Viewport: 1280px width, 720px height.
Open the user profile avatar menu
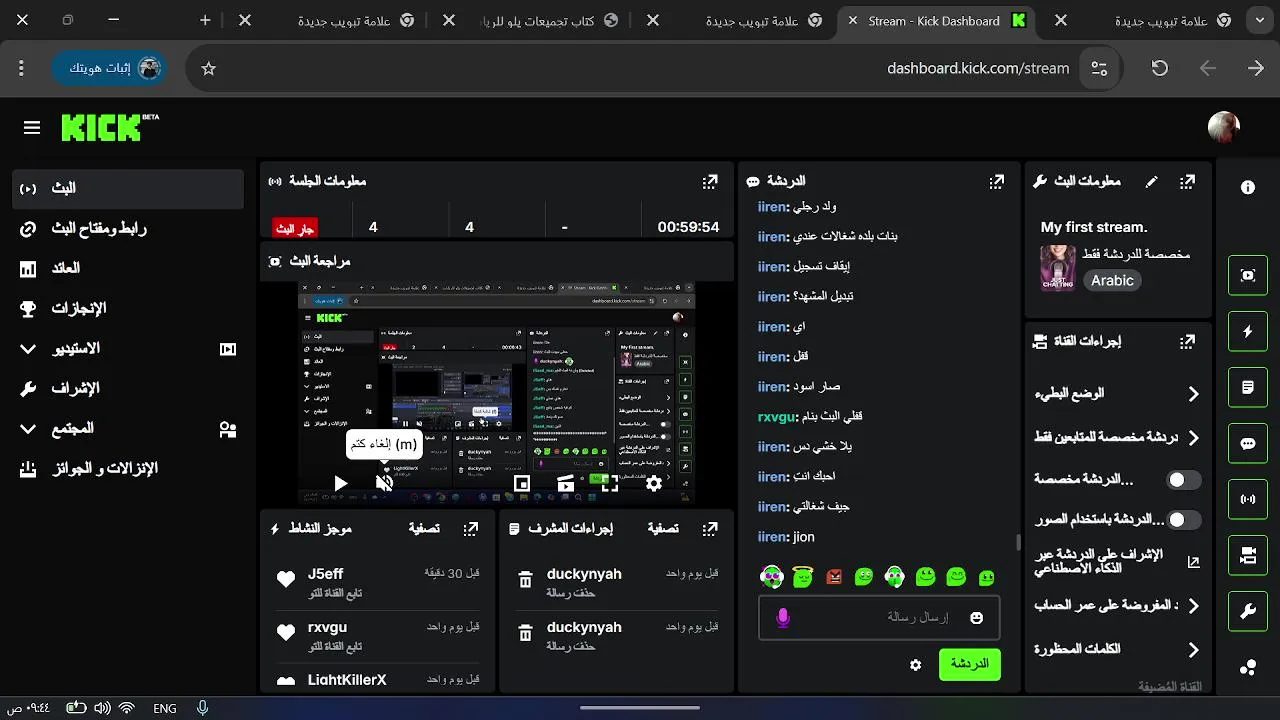pos(1224,127)
